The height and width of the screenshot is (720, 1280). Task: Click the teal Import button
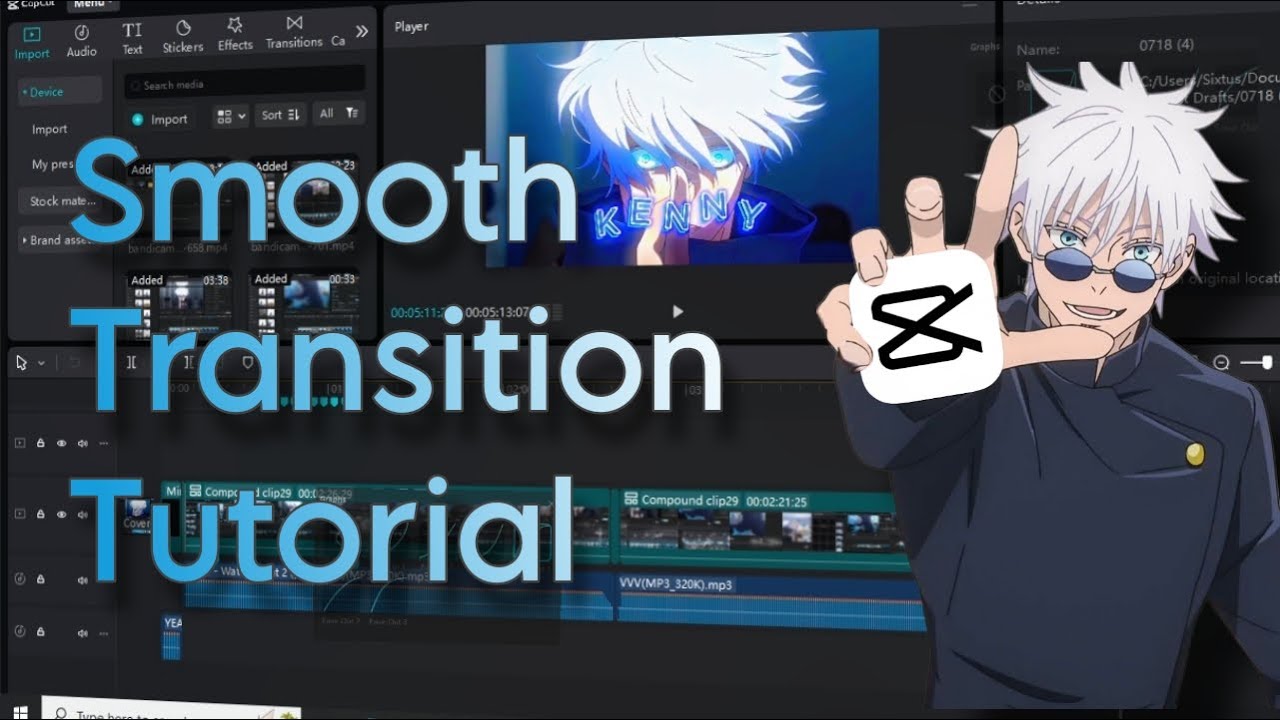coord(160,119)
